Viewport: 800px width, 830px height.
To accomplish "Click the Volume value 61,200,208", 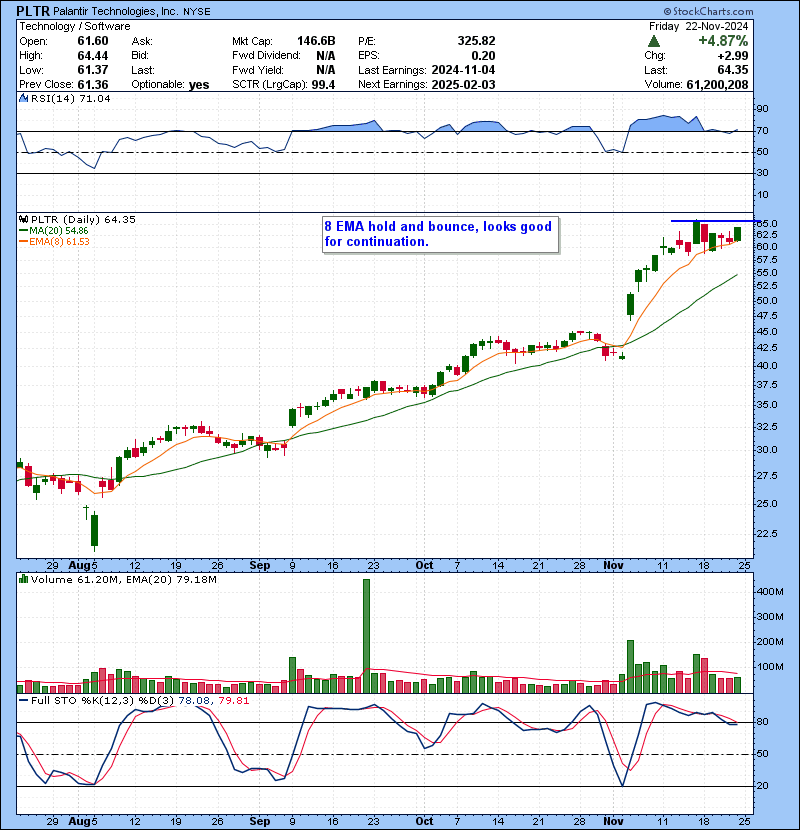I will tap(717, 85).
